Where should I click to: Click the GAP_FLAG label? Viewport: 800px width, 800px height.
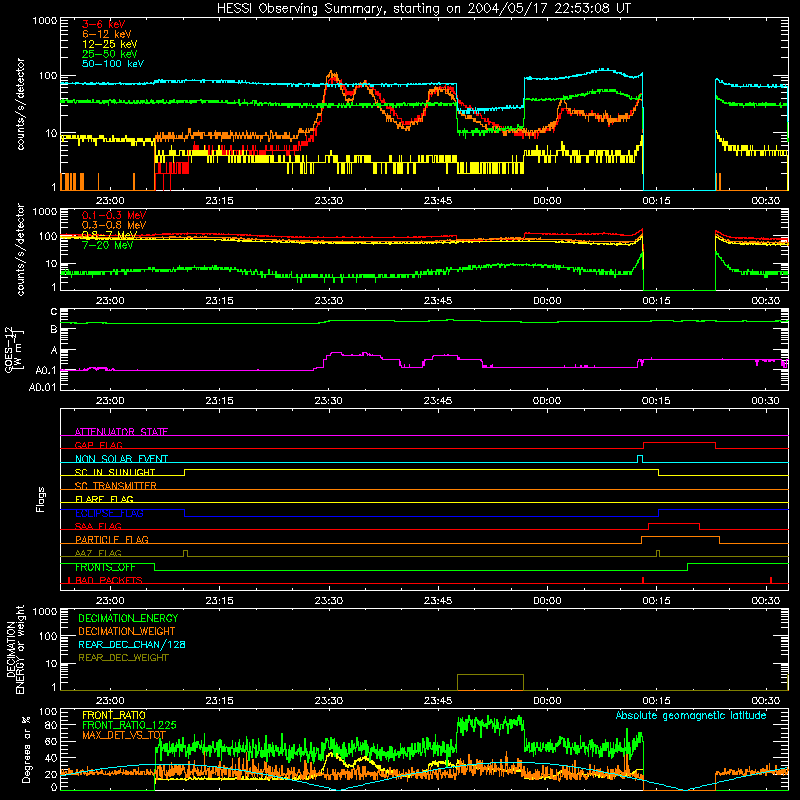tap(98, 445)
